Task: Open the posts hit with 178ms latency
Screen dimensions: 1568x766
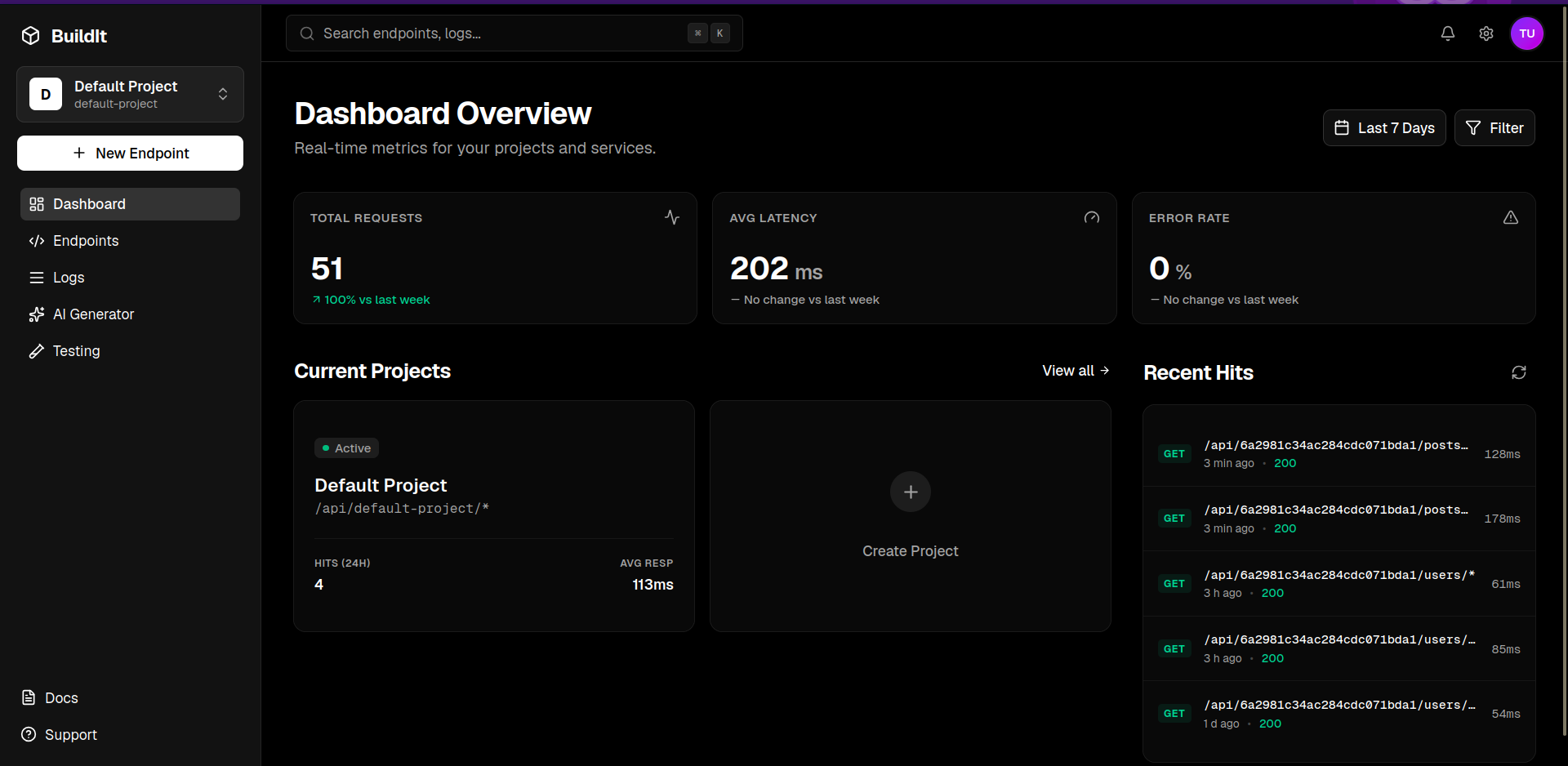Action: pos(1339,519)
